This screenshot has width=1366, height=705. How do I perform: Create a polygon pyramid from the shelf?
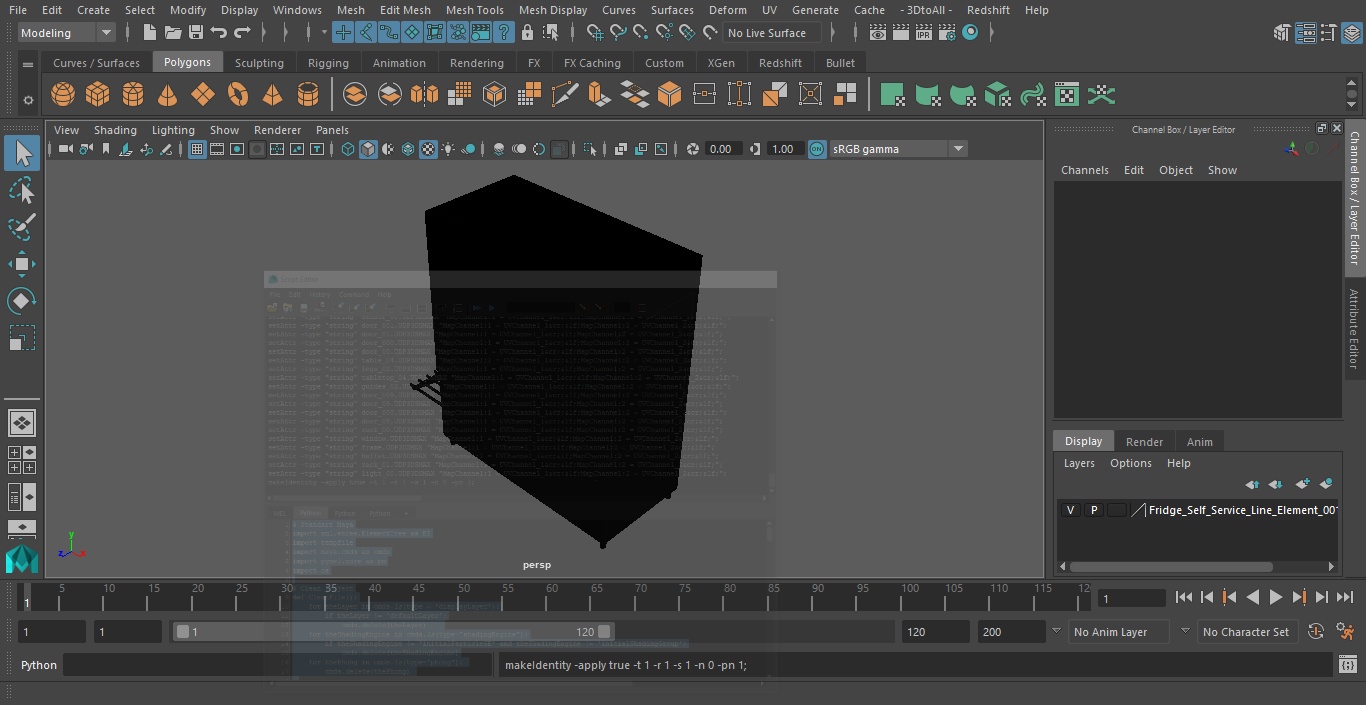(x=273, y=95)
